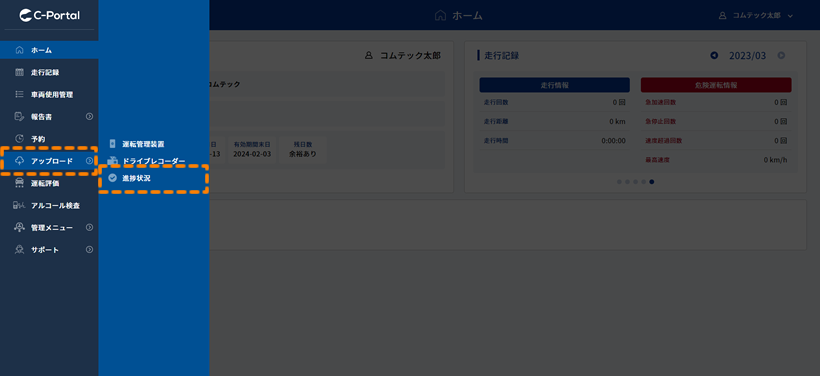Click the user icon beside コムテック太郎 in header
The width and height of the screenshot is (820, 376).
(723, 16)
